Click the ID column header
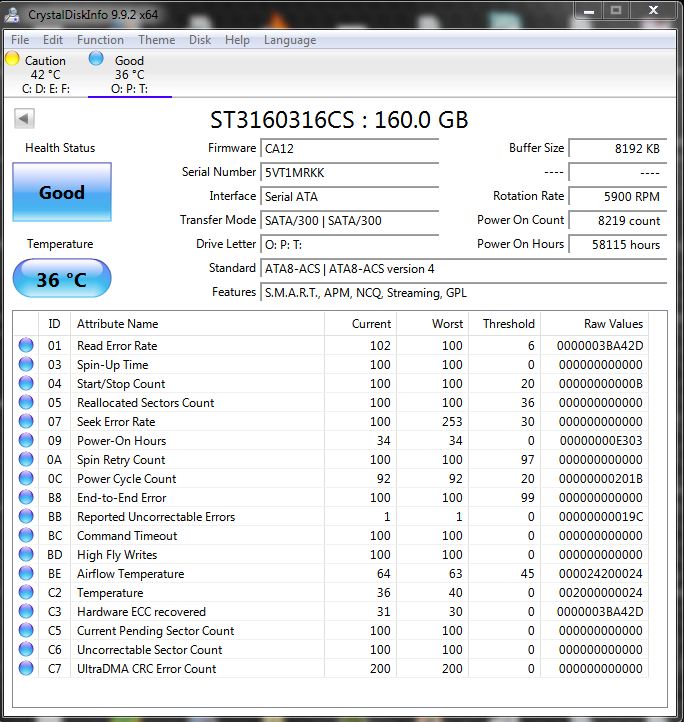Screen dimensions: 684x722 tap(54, 324)
